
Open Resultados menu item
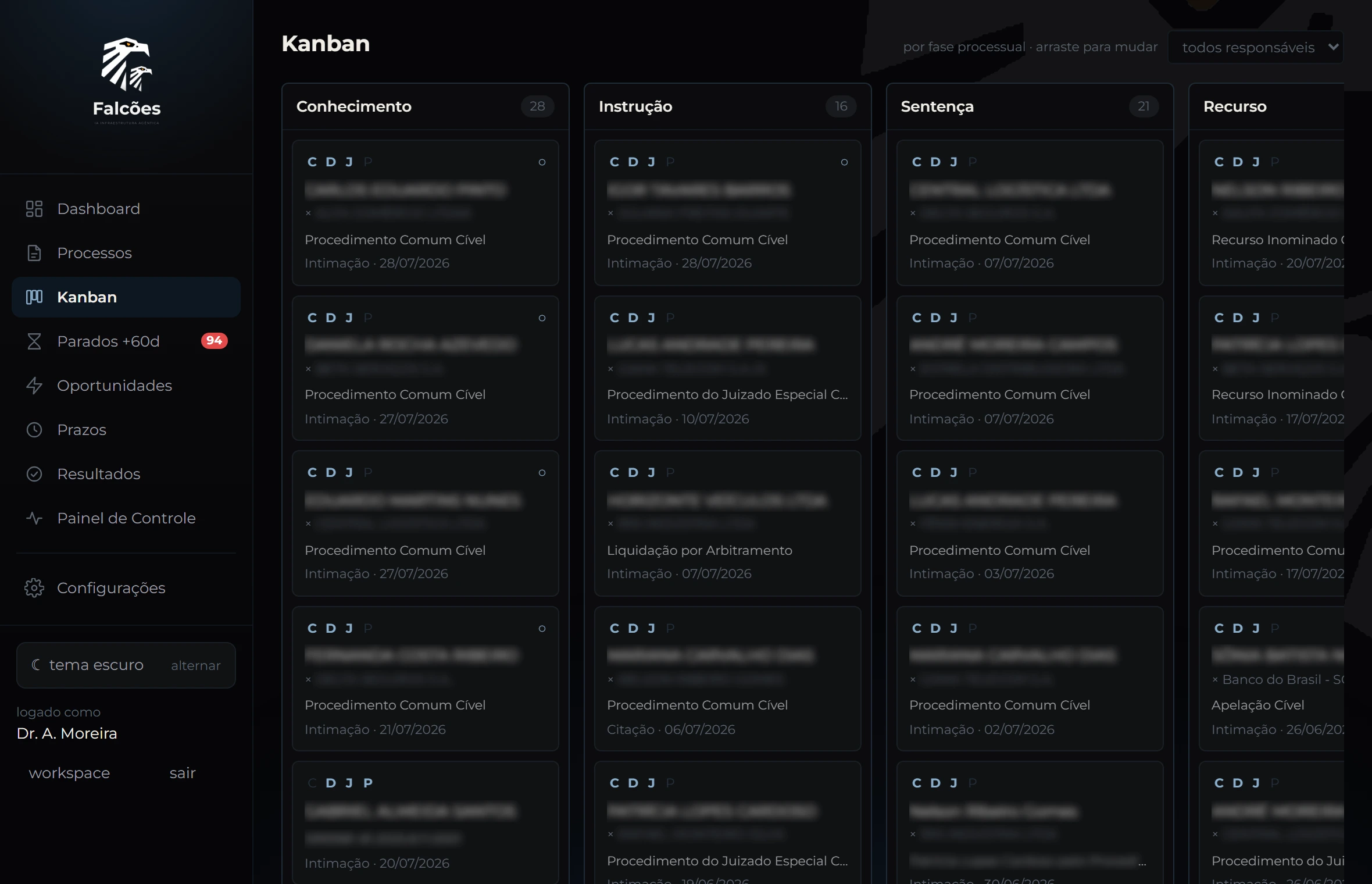[x=126, y=474]
